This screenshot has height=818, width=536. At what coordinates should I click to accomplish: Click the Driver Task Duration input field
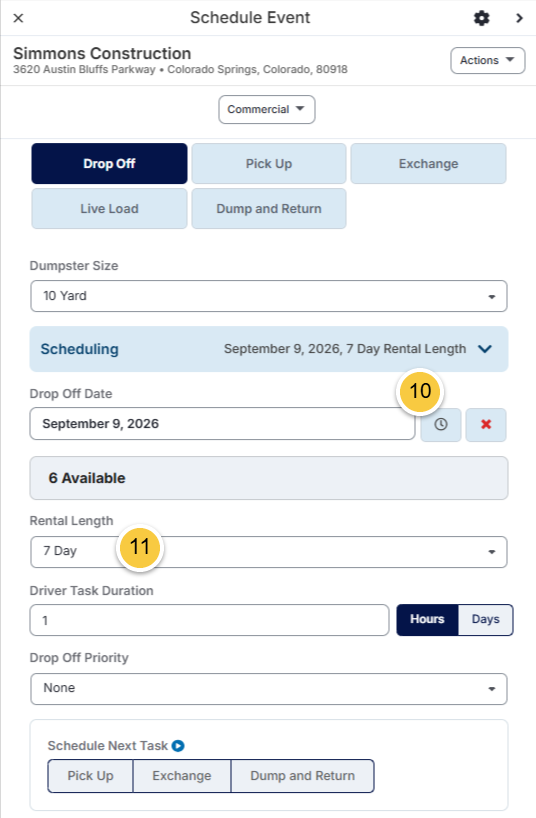[x=209, y=620]
